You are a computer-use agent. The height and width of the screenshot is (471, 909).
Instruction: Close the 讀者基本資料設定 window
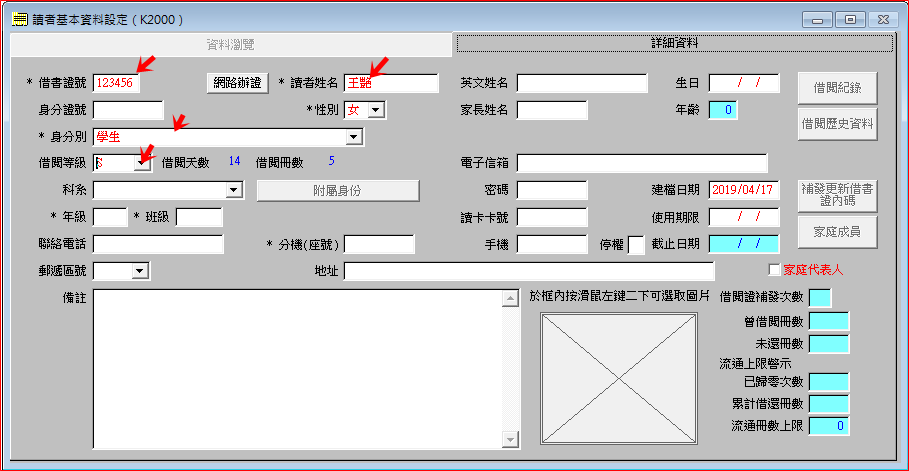point(883,20)
